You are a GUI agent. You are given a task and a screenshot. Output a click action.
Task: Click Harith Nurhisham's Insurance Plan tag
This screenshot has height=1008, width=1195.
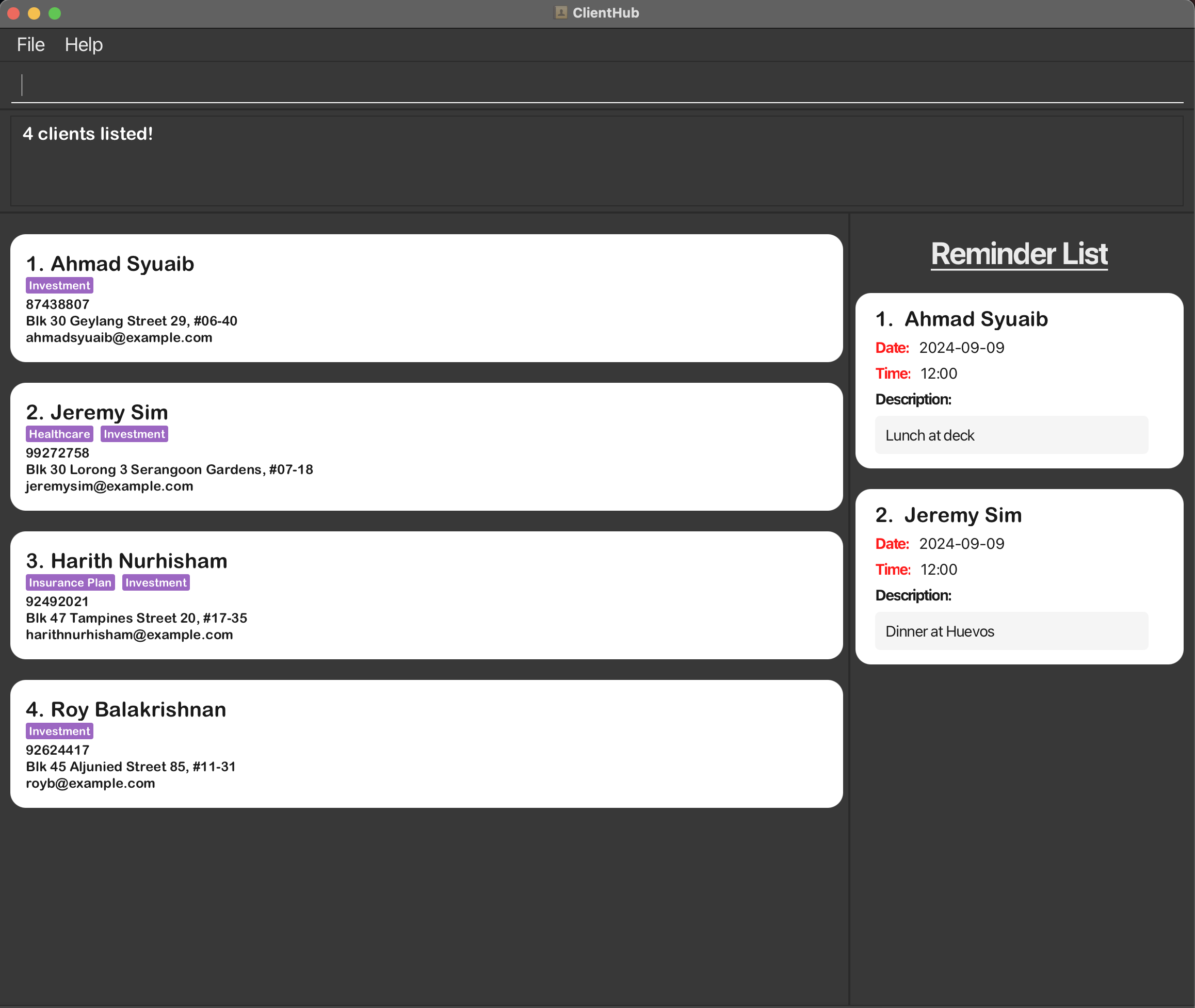(70, 582)
